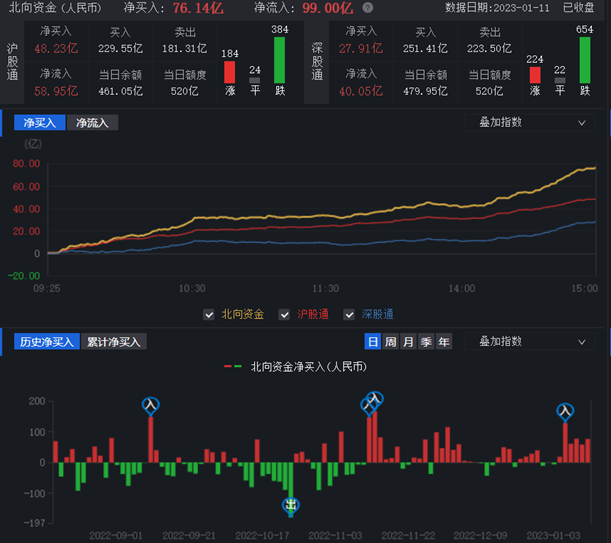Click the 入 marker near 2023-01-03
This screenshot has width=611, height=543.
(565, 410)
